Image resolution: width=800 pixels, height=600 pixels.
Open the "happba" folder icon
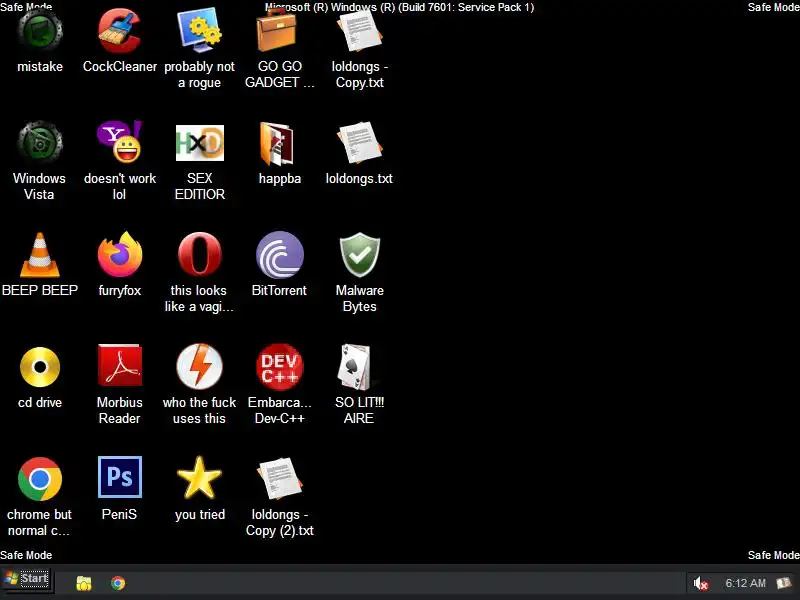(x=277, y=144)
